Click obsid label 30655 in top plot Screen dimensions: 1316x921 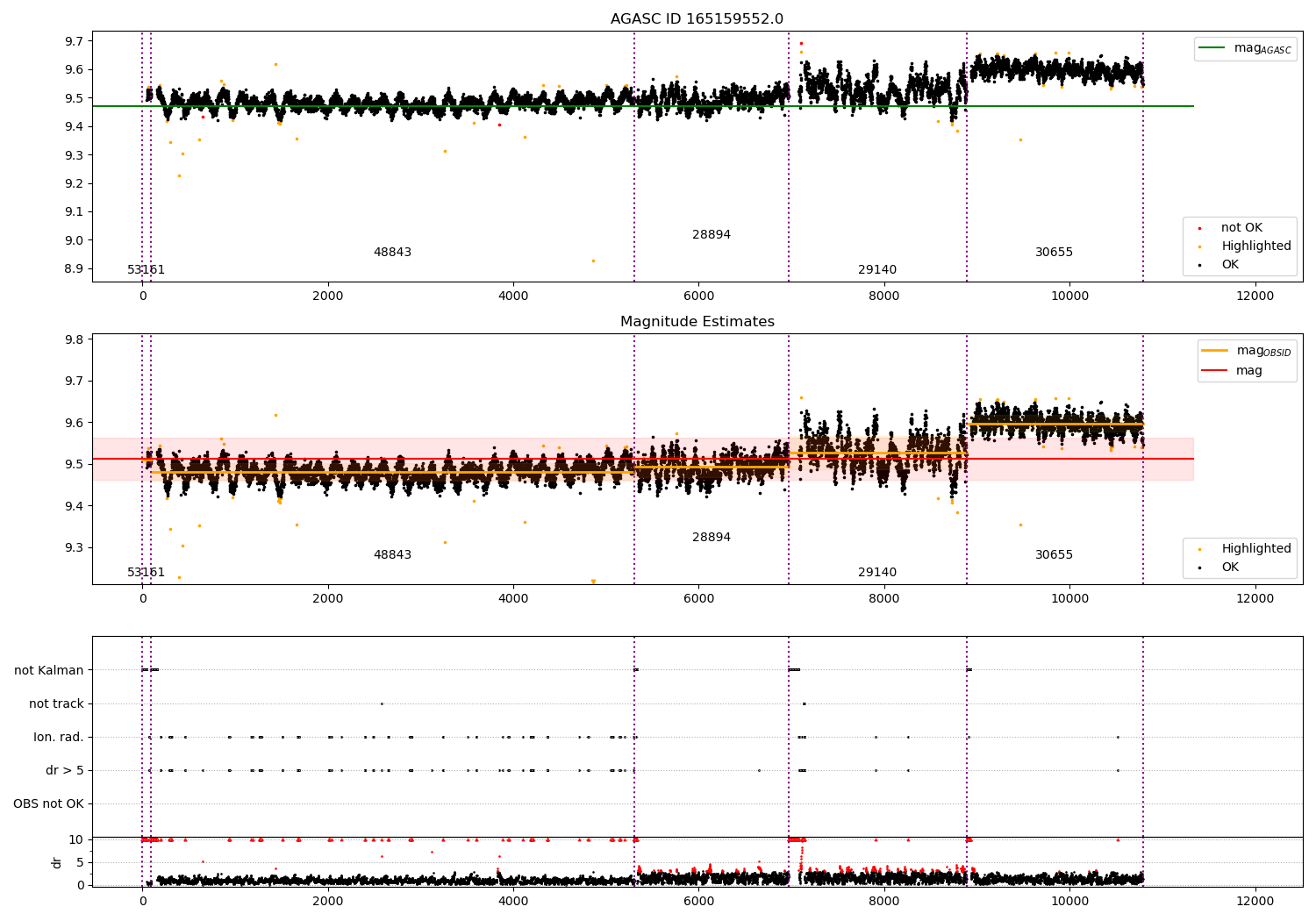(x=1054, y=253)
